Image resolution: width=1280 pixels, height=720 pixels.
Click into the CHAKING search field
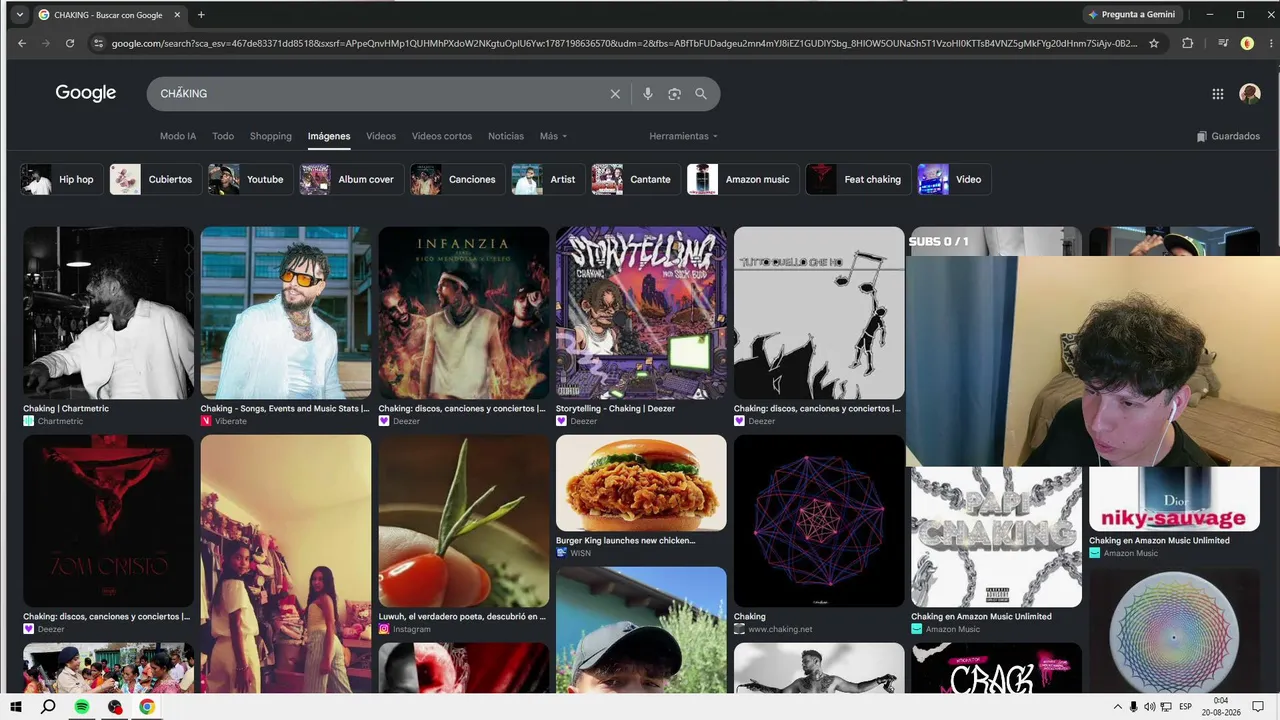coord(380,93)
